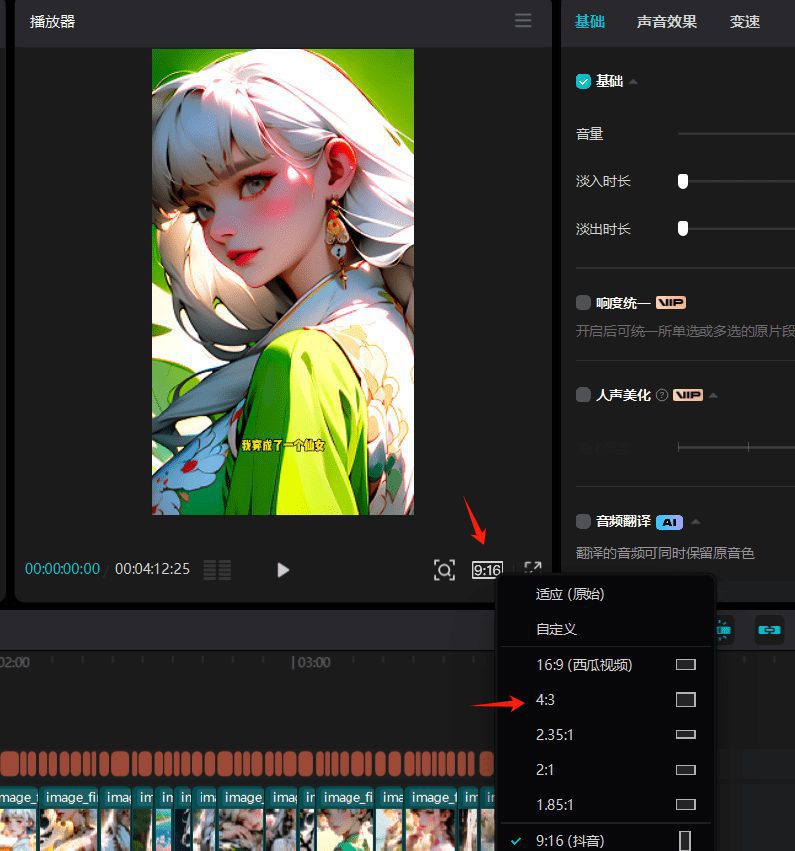
Task: Click the yellow subtitle text in the preview
Action: [x=283, y=446]
